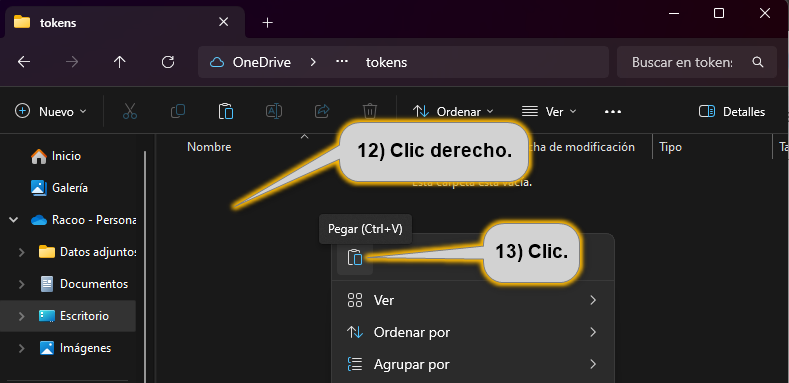The width and height of the screenshot is (789, 383).
Task: Select Inicio in the navigation pane
Action: (x=66, y=156)
